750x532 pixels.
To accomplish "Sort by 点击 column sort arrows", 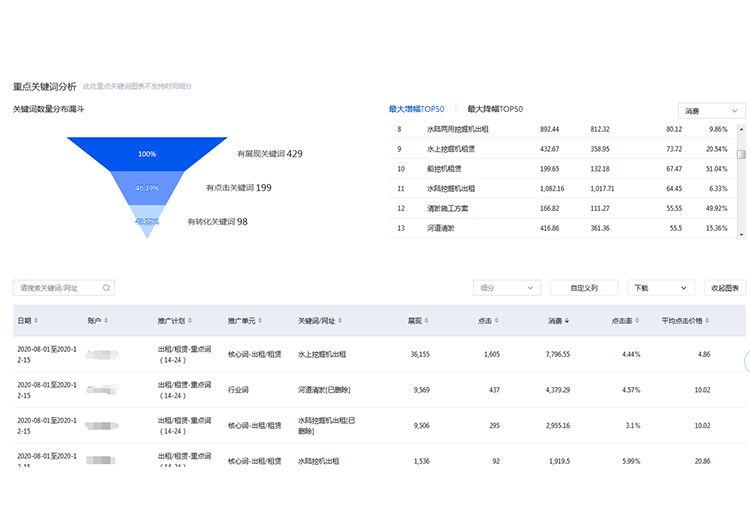I will coord(496,321).
